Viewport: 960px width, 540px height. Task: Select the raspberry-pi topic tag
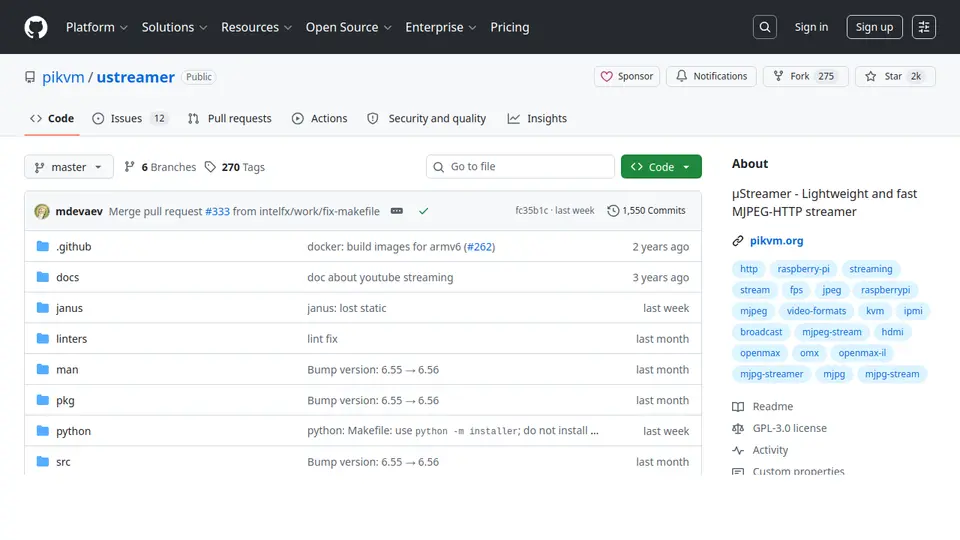pyautogui.click(x=803, y=269)
